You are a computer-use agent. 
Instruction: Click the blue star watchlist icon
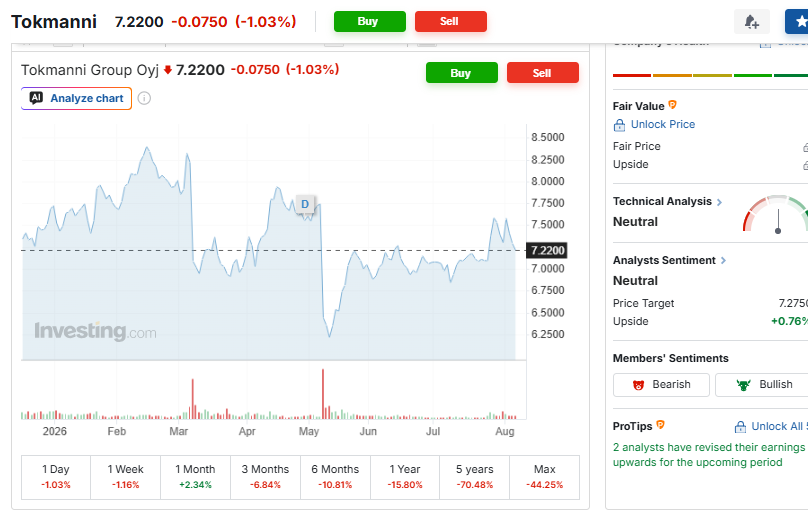(798, 22)
